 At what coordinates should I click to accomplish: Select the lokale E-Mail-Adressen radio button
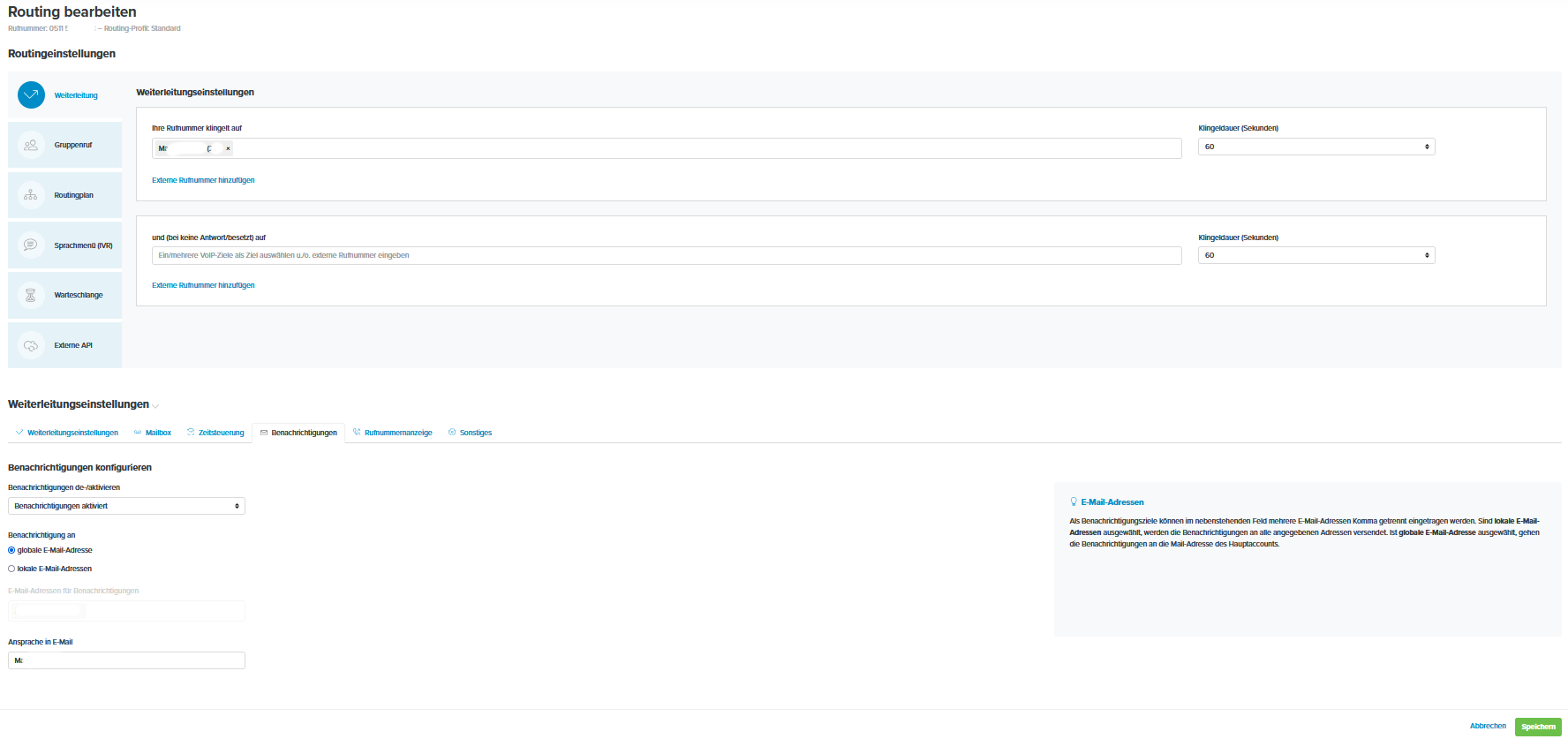[x=11, y=569]
